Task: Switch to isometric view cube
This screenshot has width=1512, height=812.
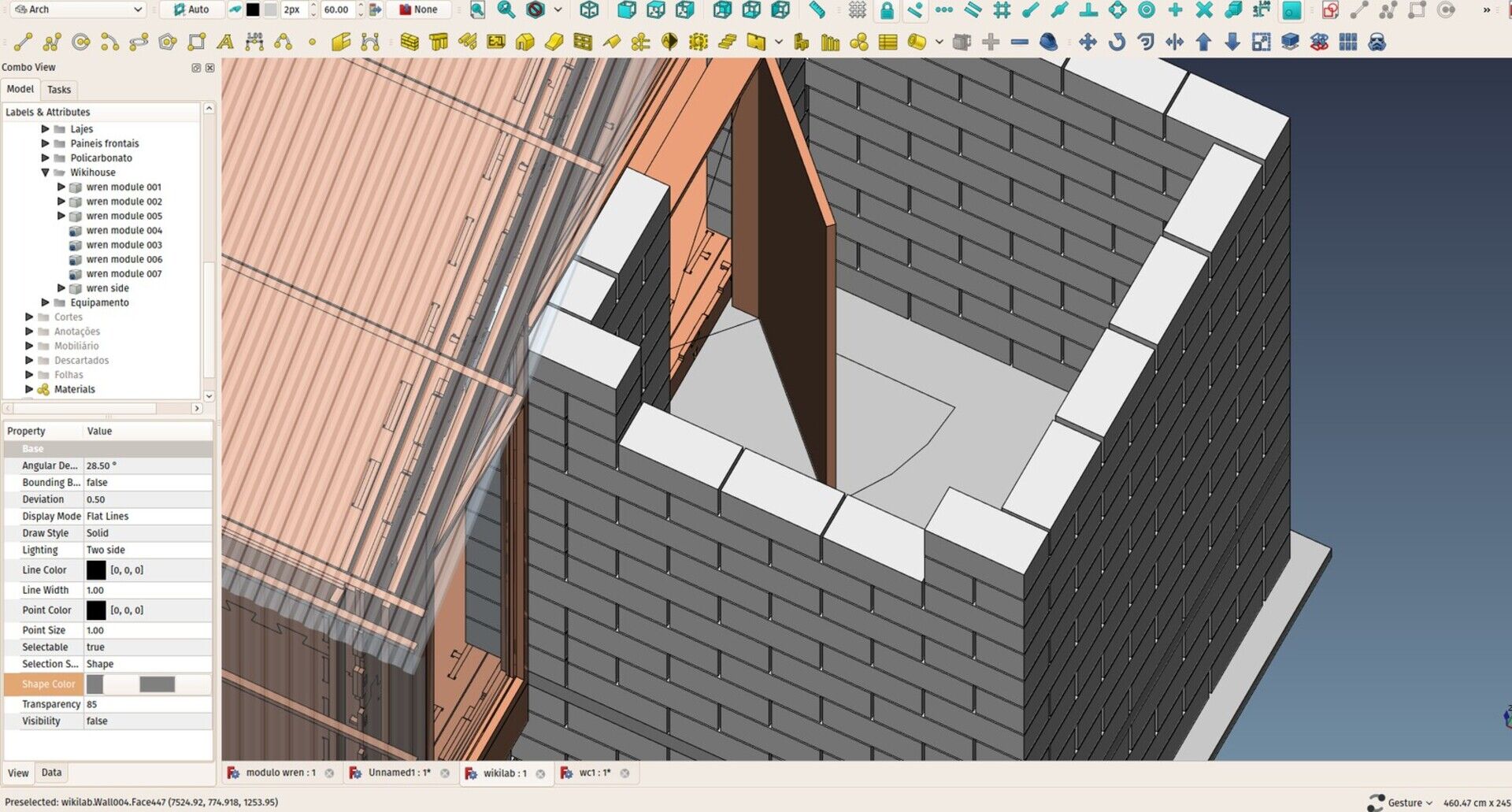Action: [x=588, y=9]
